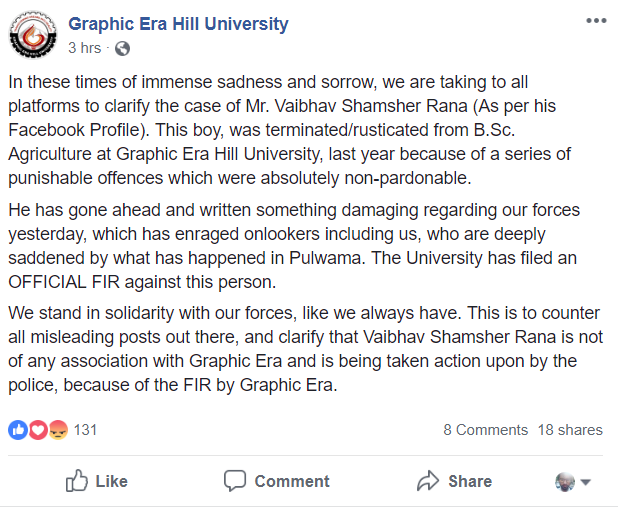Click the Share button label
Image resolution: width=618 pixels, height=507 pixels.
[470, 481]
